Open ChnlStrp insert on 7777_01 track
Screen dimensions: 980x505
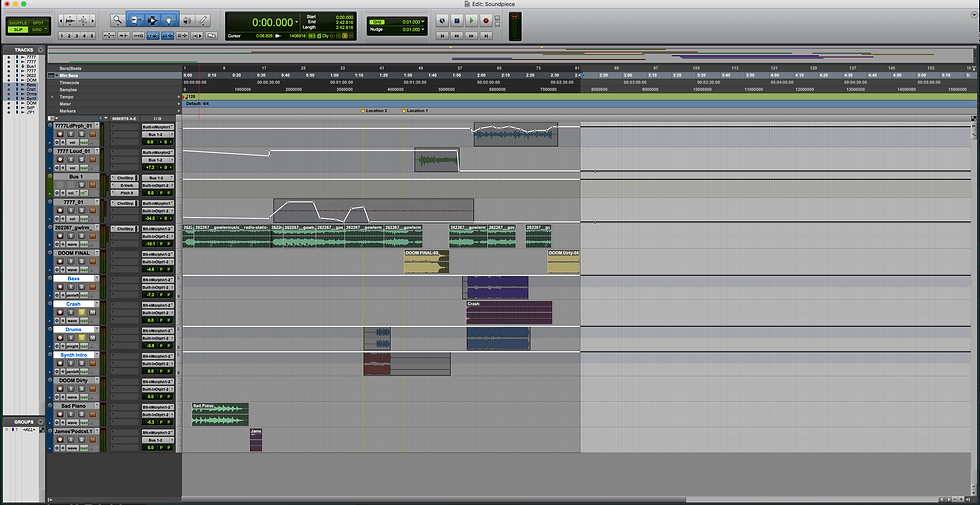[124, 203]
